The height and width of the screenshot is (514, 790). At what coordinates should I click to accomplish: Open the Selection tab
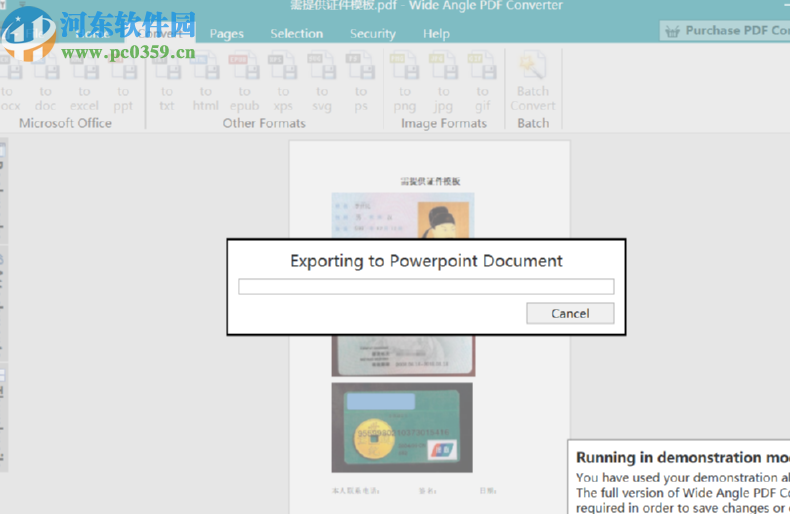[x=297, y=34]
